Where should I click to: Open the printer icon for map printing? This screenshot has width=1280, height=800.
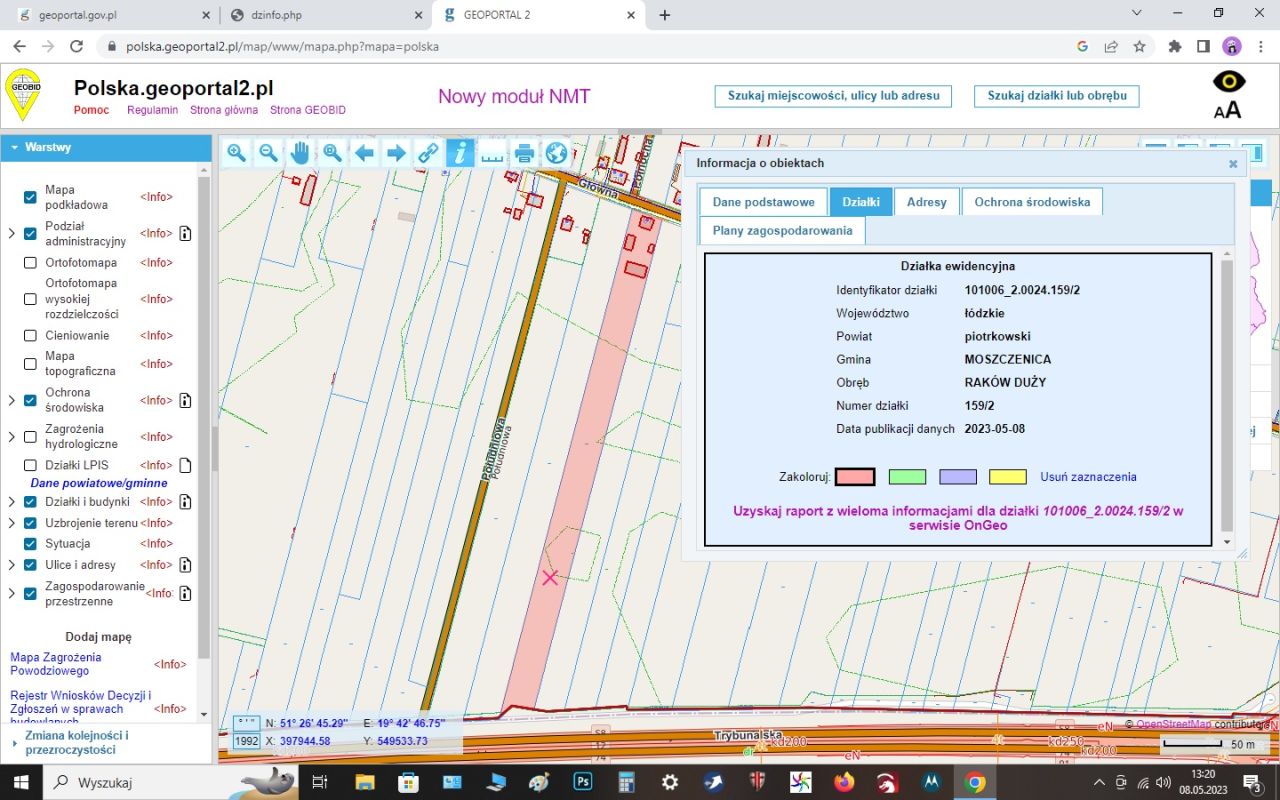pos(523,153)
